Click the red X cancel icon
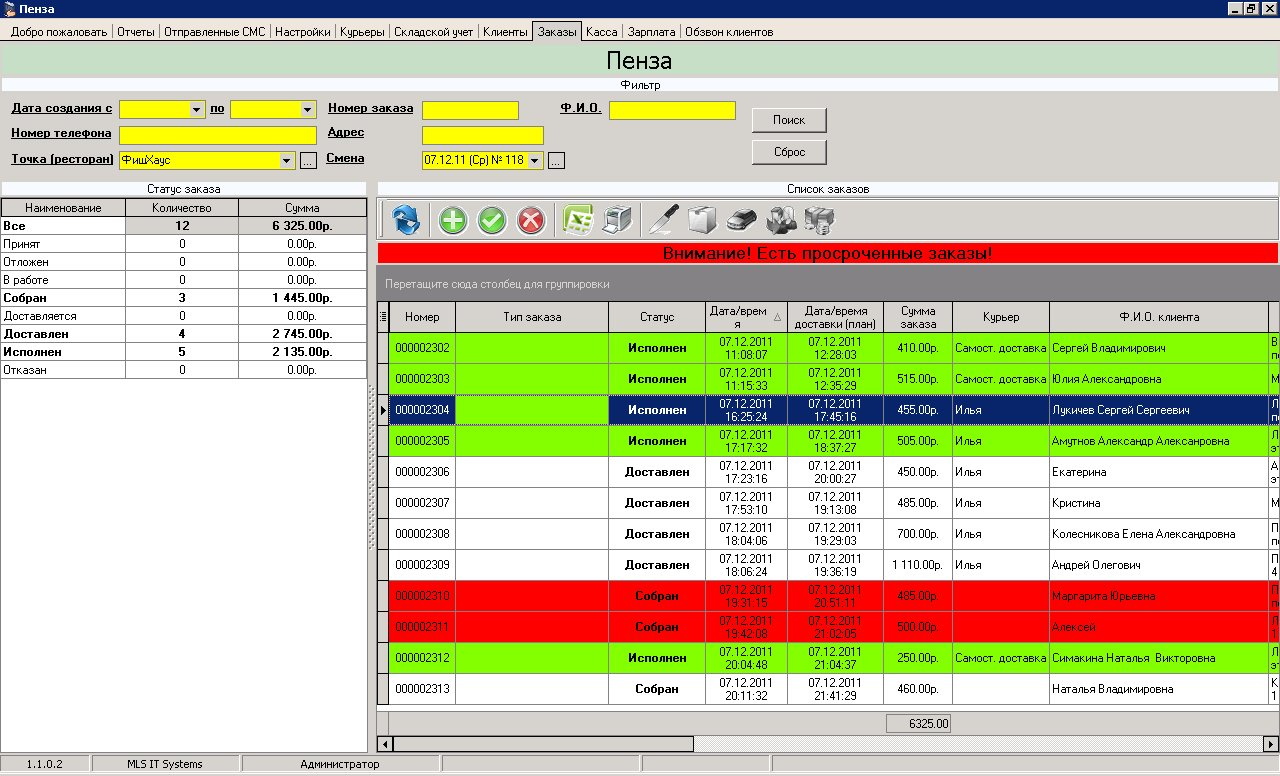Screen dimensions: 1280x776 click(x=531, y=220)
